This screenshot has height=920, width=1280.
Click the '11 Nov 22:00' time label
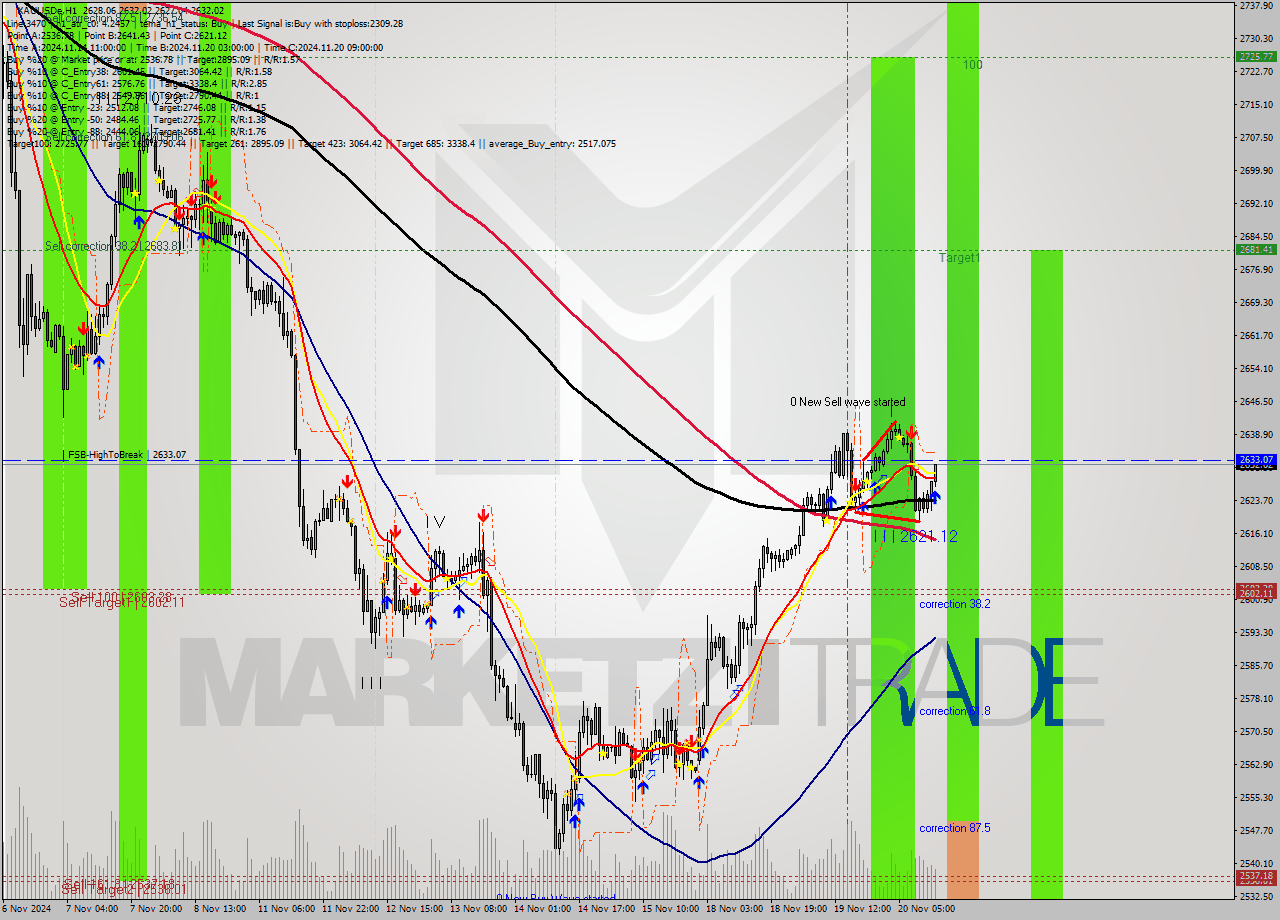coord(349,909)
